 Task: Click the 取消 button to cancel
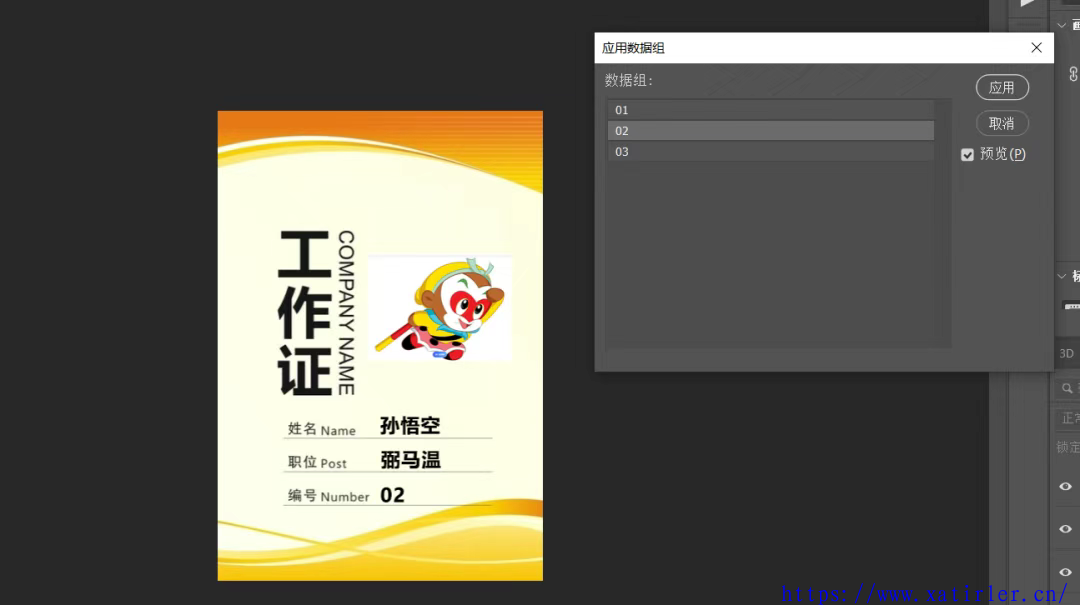pyautogui.click(x=1002, y=123)
